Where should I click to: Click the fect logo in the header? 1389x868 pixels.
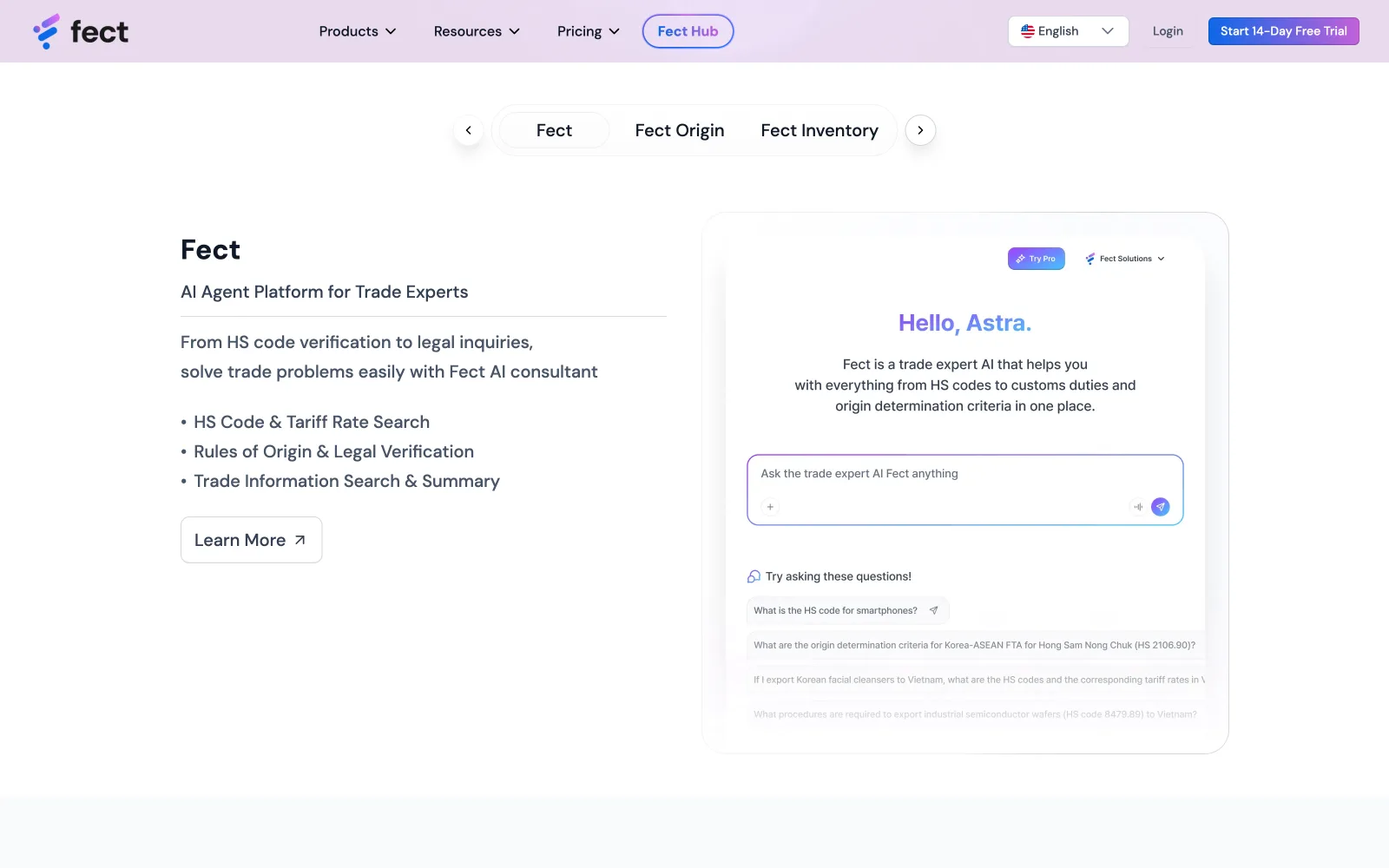click(x=81, y=31)
